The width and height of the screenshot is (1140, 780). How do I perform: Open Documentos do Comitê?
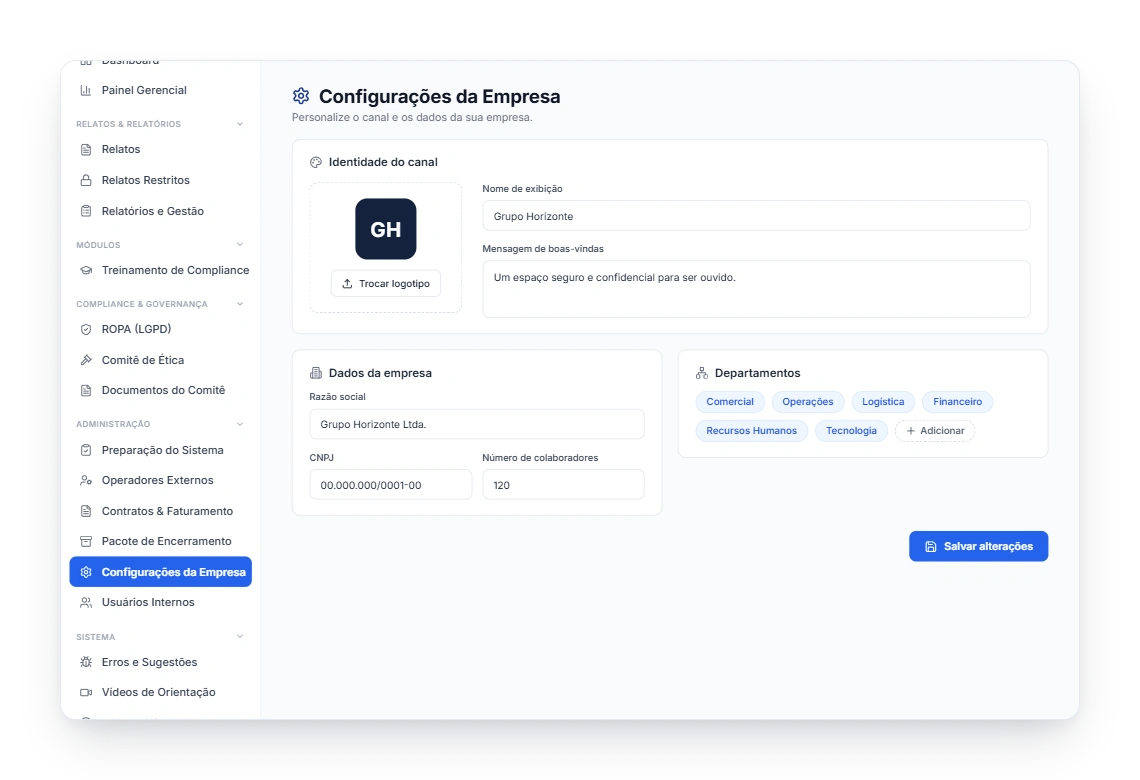[x=161, y=390]
